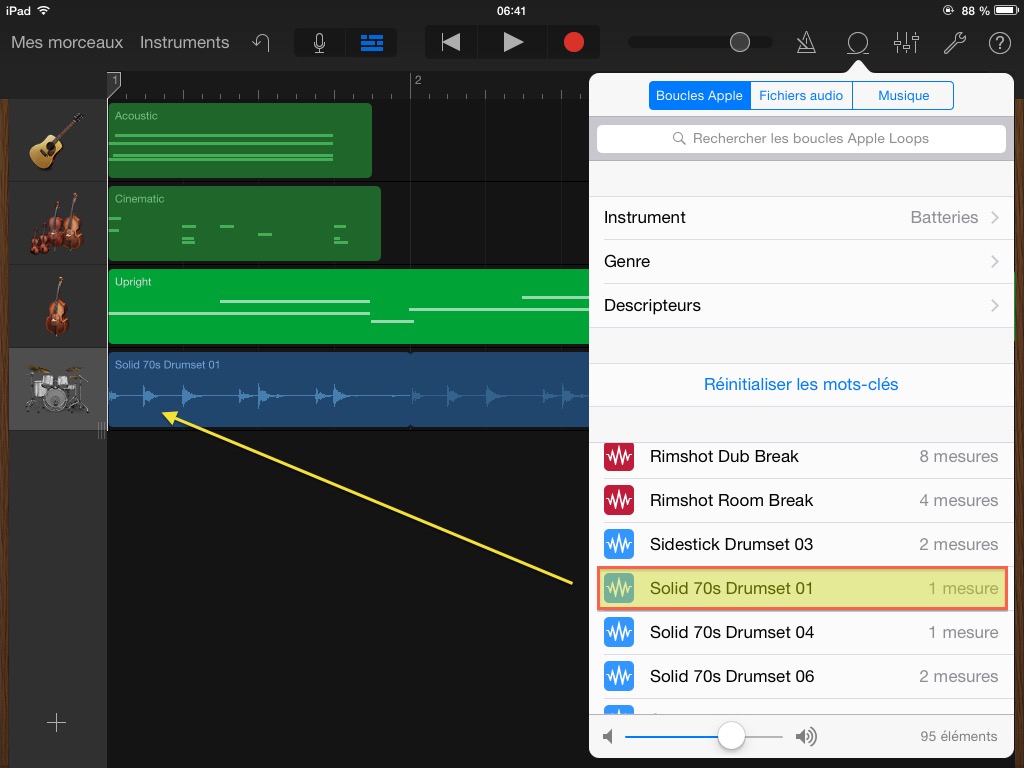Click the low volume speaker icon
Screen dimensions: 1024x768
coord(608,737)
